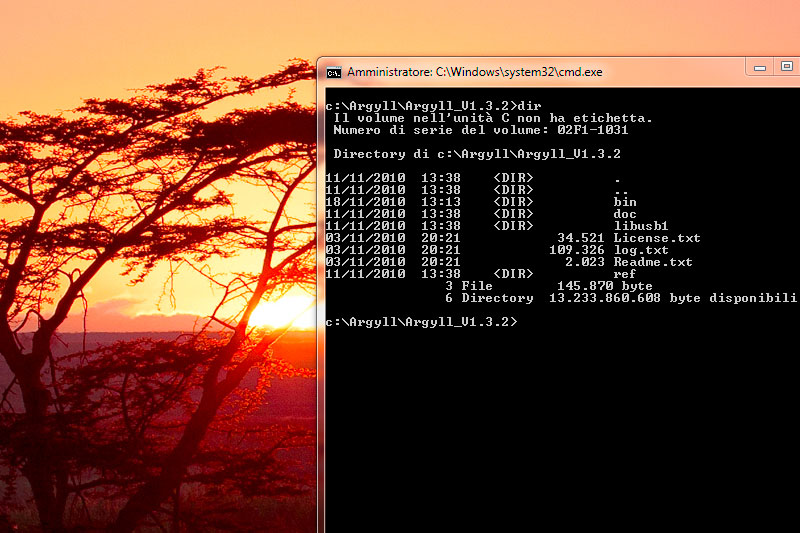Viewport: 800px width, 533px height.
Task: Click the 'Readme.txt' file name
Action: [x=653, y=262]
